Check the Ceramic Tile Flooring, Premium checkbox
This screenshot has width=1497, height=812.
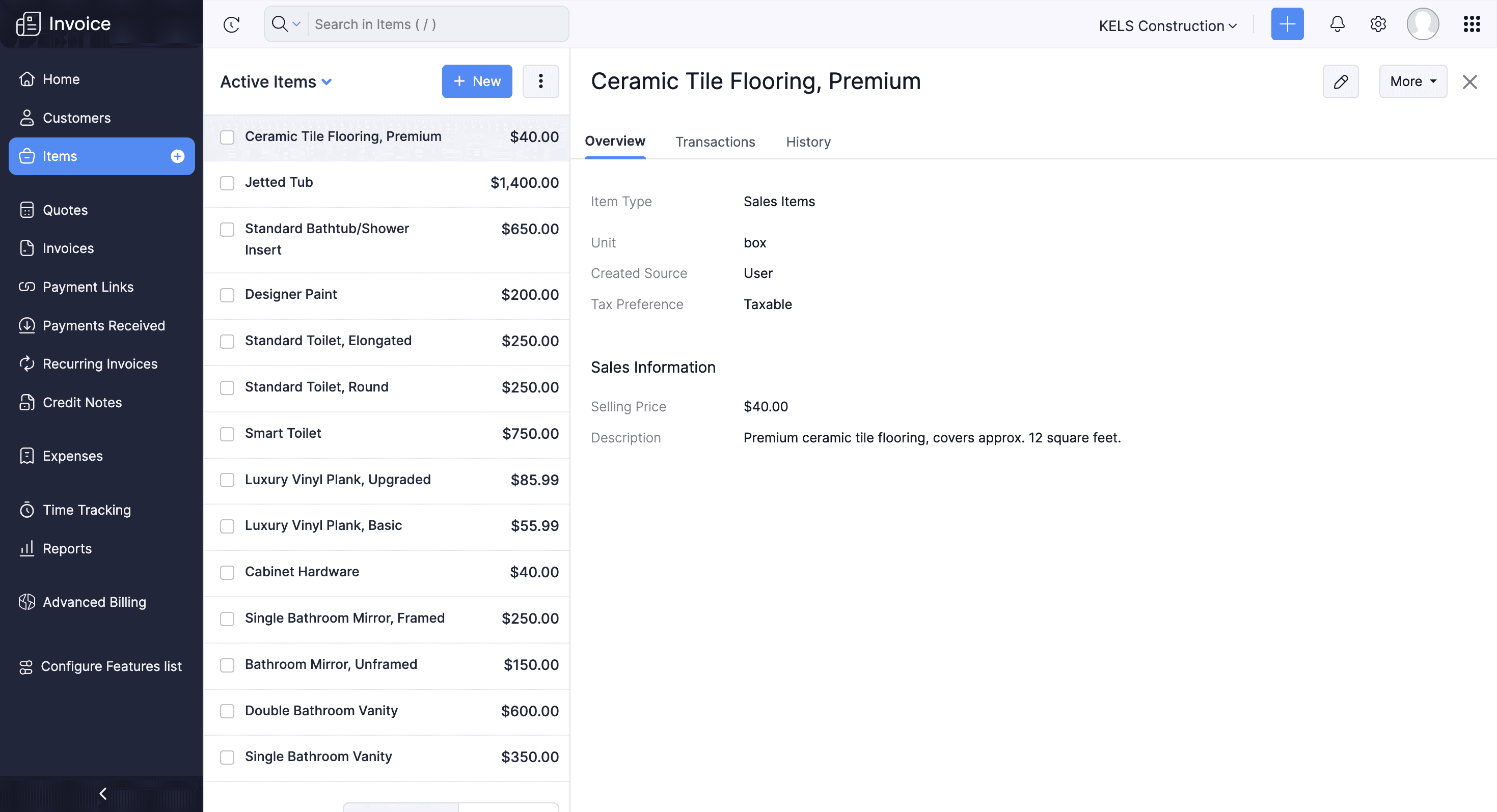227,137
